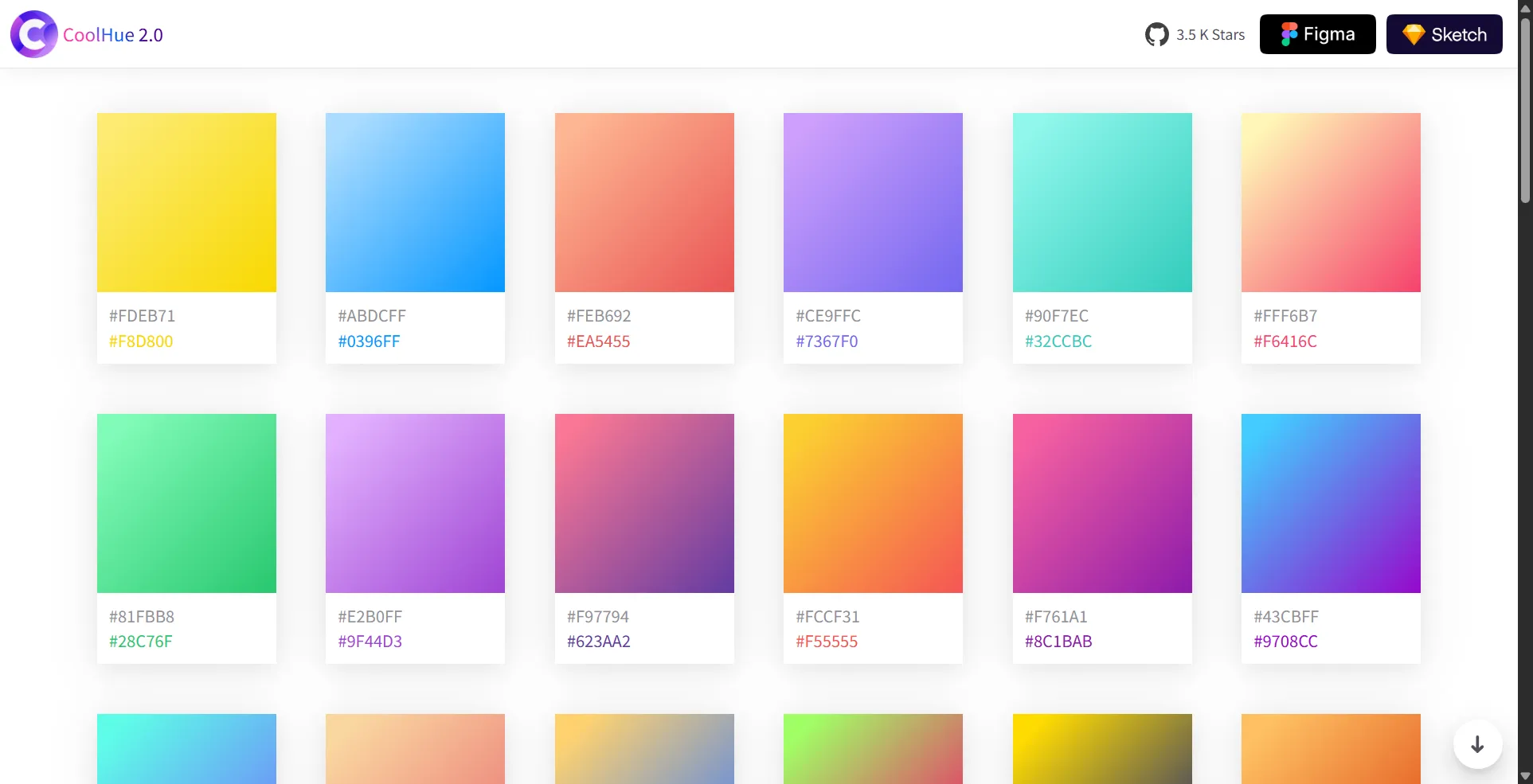The width and height of the screenshot is (1533, 784).
Task: Click the CoolHue 2.0 title
Action: coord(113,35)
